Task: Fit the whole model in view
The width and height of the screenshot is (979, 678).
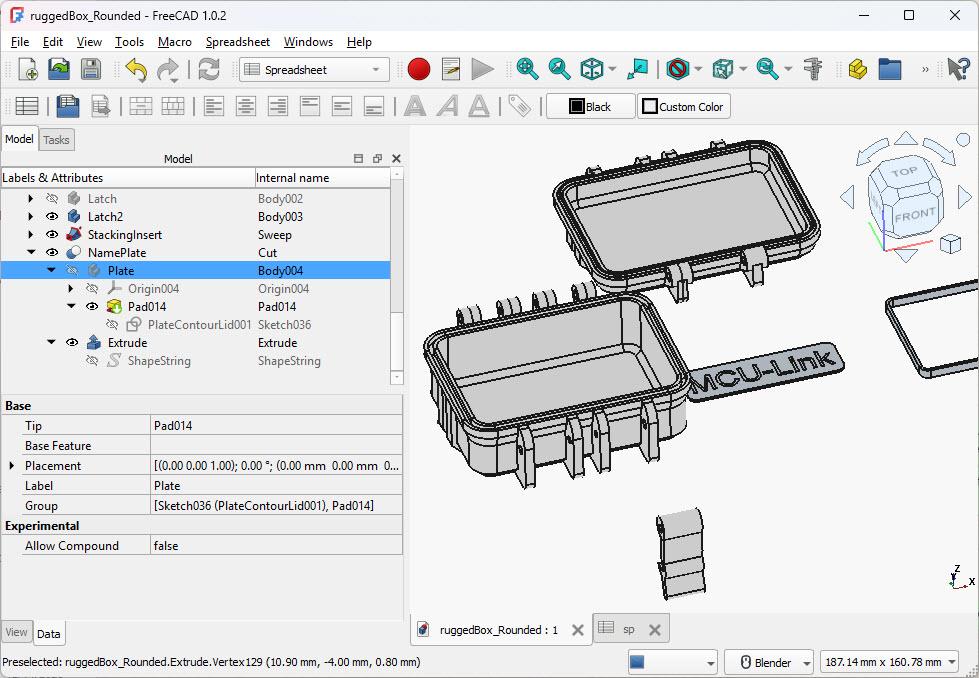Action: tap(527, 69)
